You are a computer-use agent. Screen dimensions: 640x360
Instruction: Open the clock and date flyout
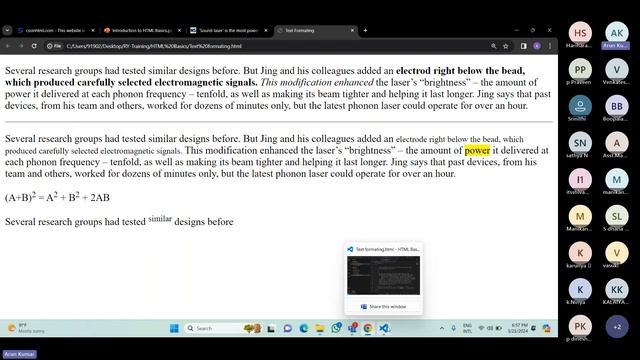(518, 328)
